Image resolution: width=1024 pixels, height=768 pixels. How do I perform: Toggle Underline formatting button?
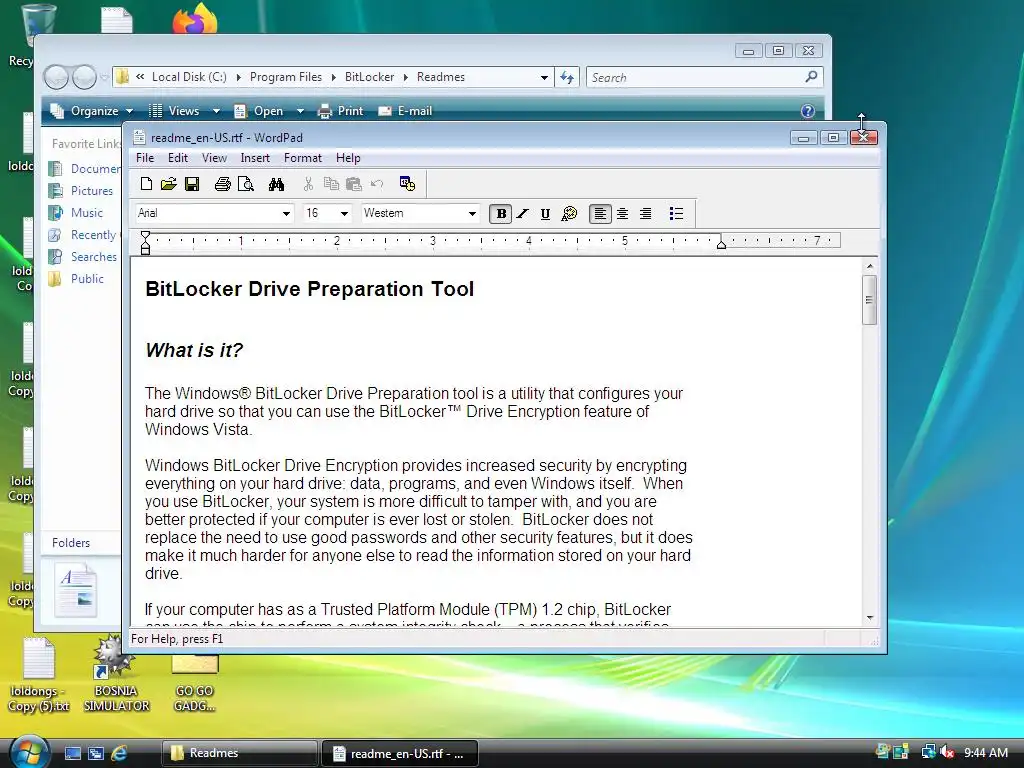point(545,214)
